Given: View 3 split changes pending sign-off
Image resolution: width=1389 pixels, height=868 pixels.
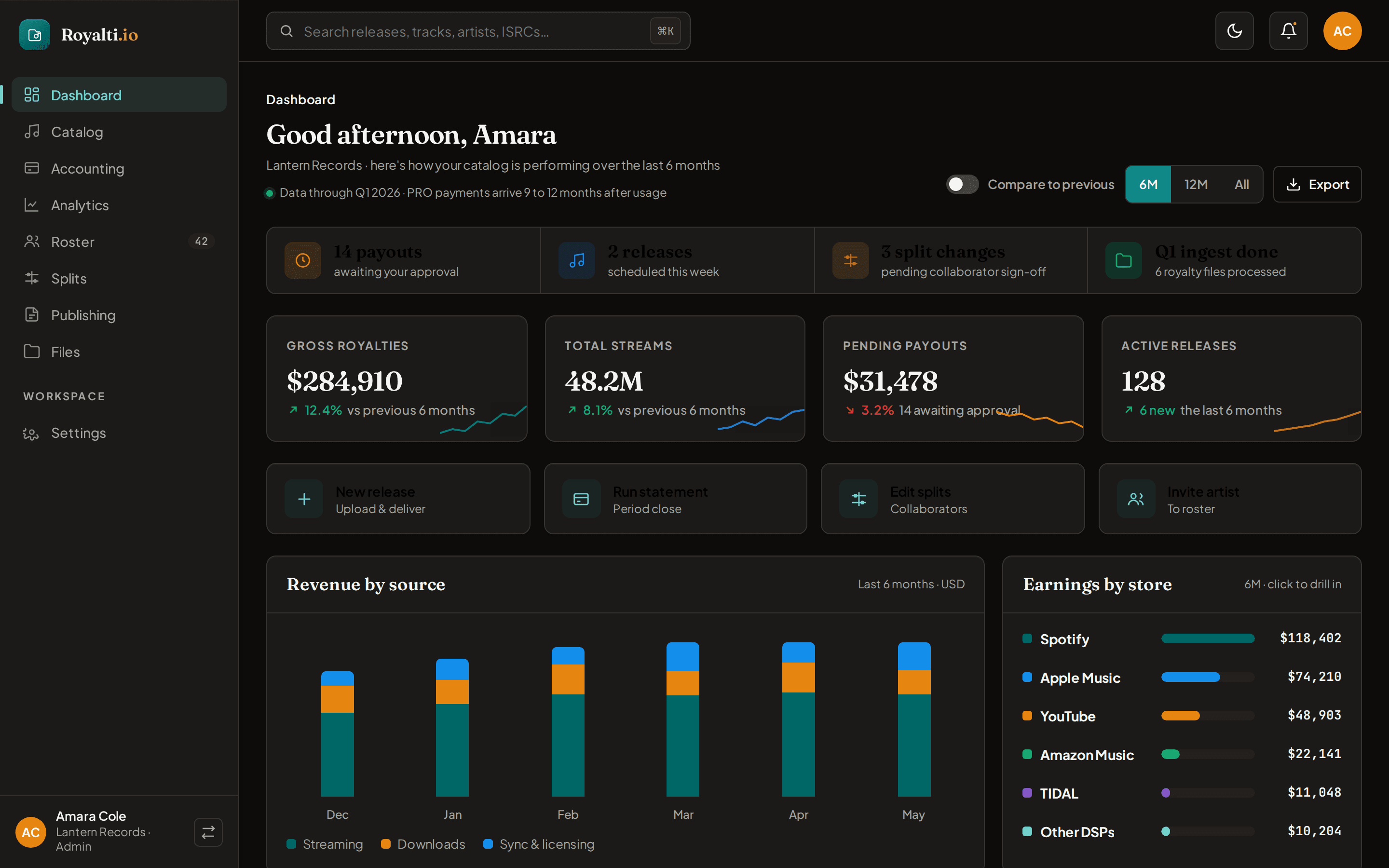Looking at the screenshot, I should tap(951, 260).
